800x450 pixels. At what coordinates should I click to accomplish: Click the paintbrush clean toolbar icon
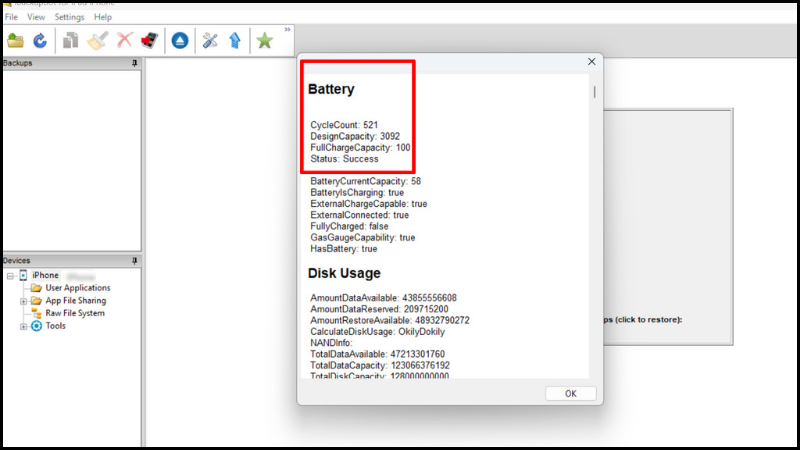(x=98, y=41)
